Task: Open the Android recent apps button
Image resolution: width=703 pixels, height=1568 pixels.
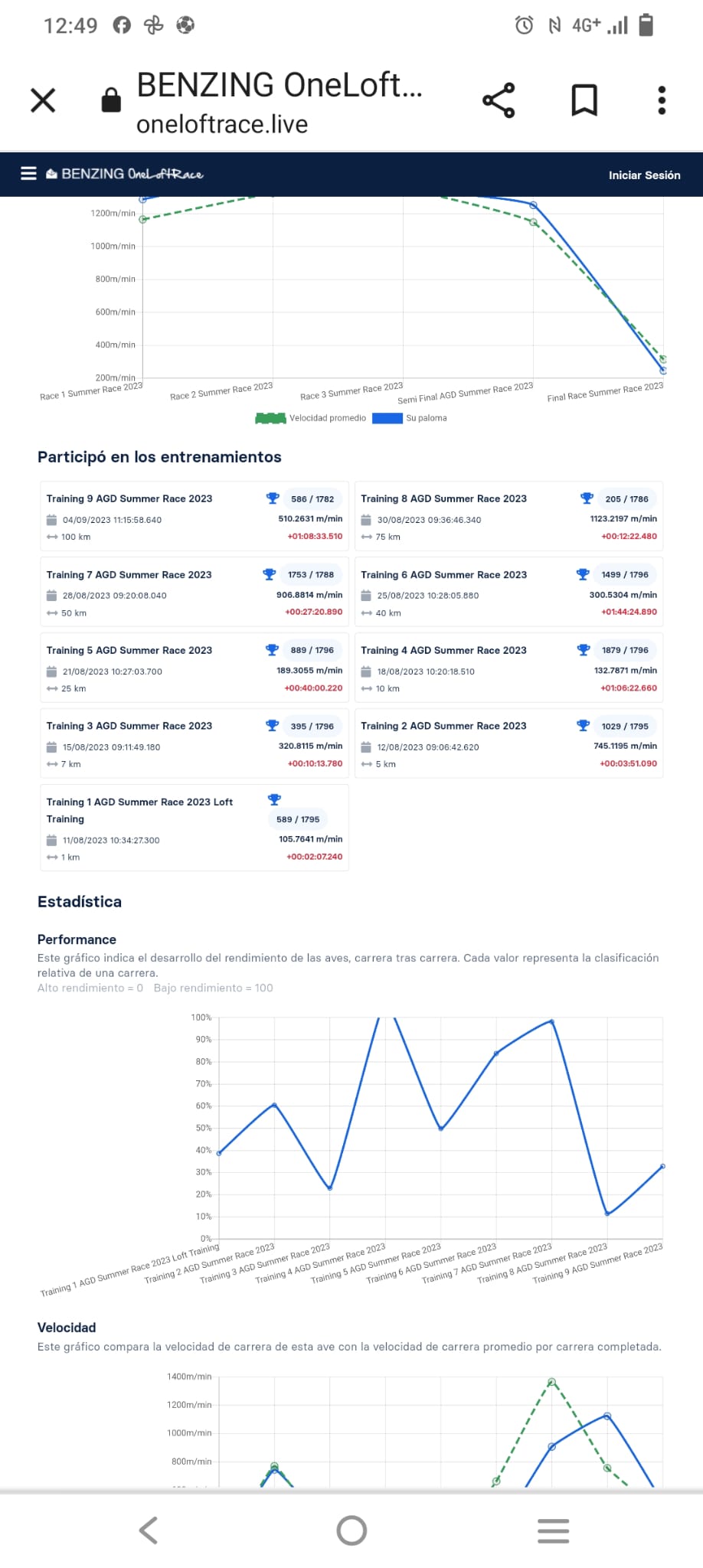Action: (553, 1530)
